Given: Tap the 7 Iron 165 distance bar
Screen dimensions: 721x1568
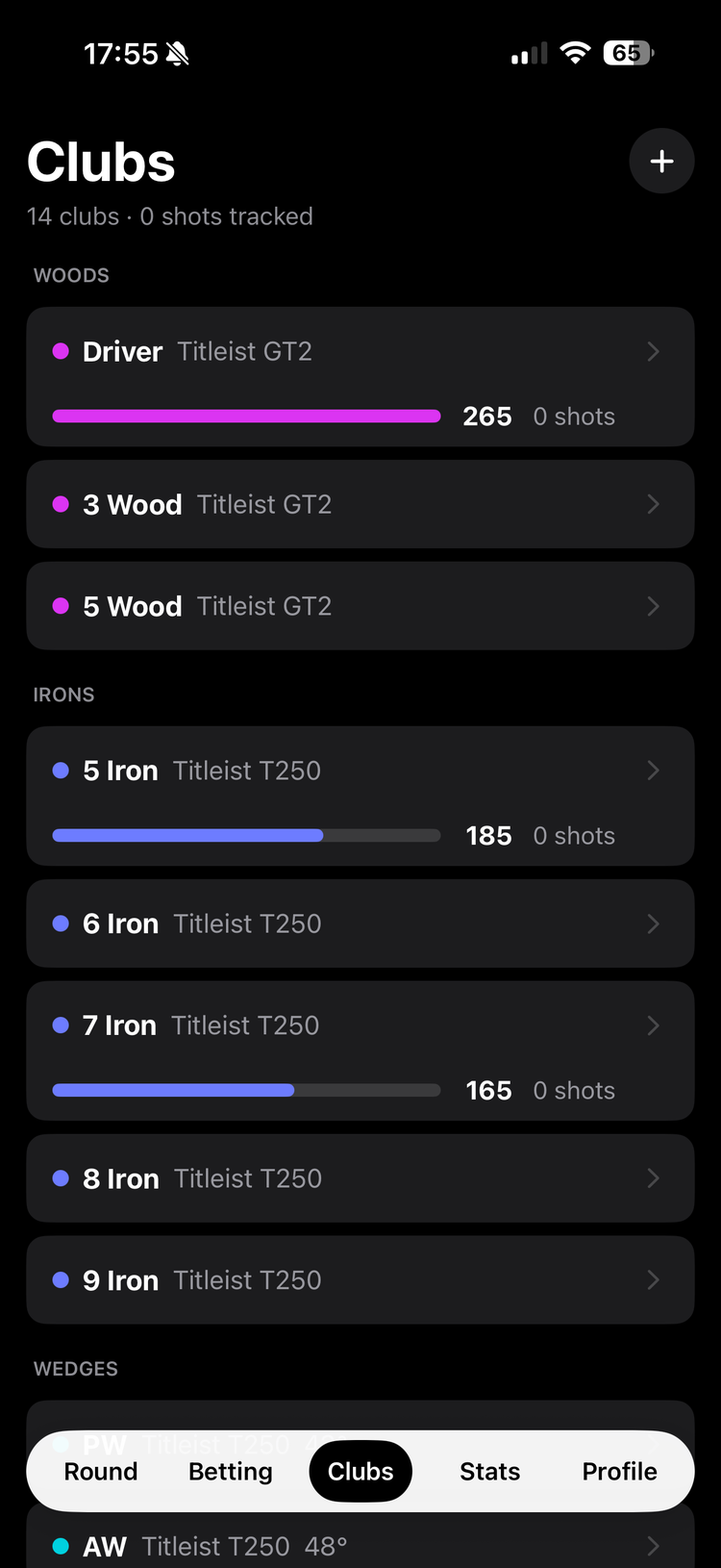Looking at the screenshot, I should point(246,1090).
